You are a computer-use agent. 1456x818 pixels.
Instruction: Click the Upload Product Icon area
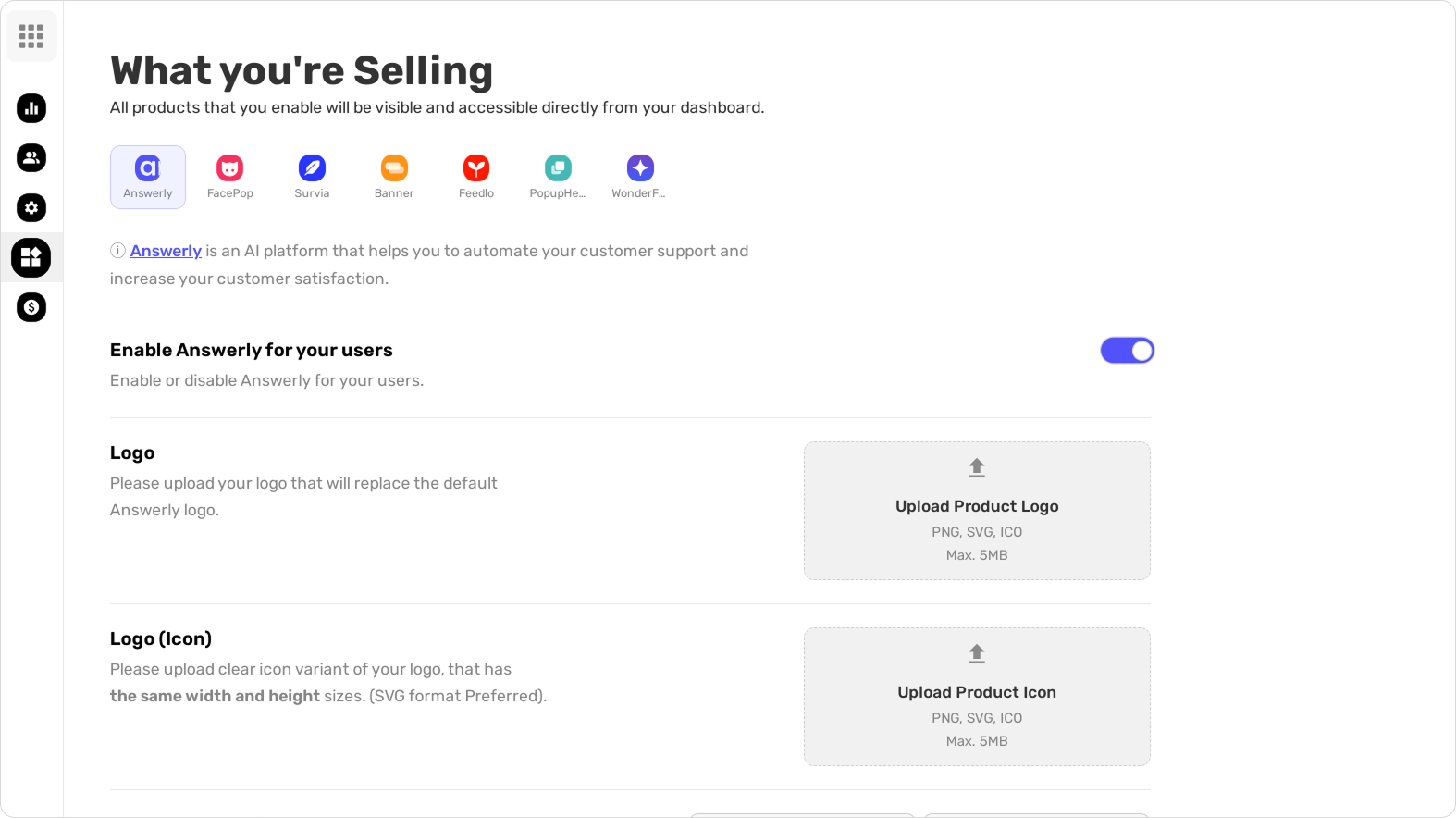coord(977,697)
